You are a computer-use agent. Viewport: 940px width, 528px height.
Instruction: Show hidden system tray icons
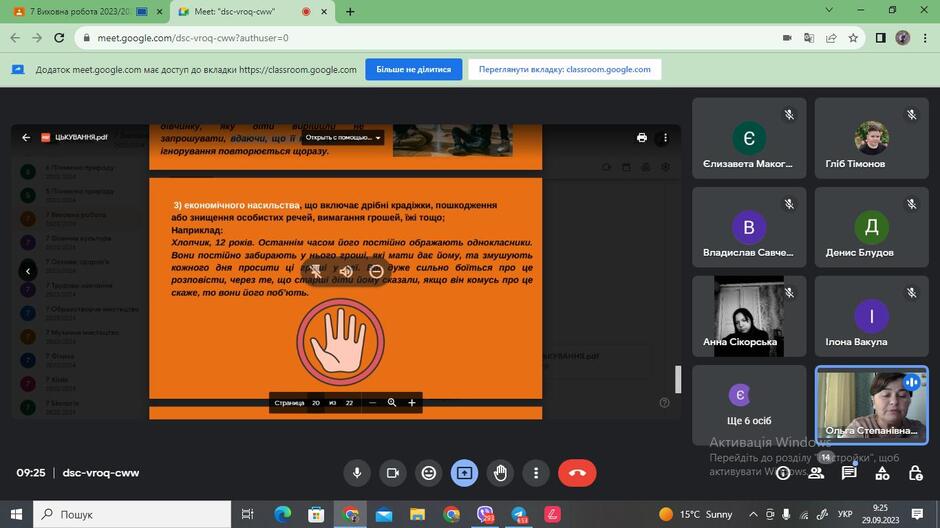(753, 514)
